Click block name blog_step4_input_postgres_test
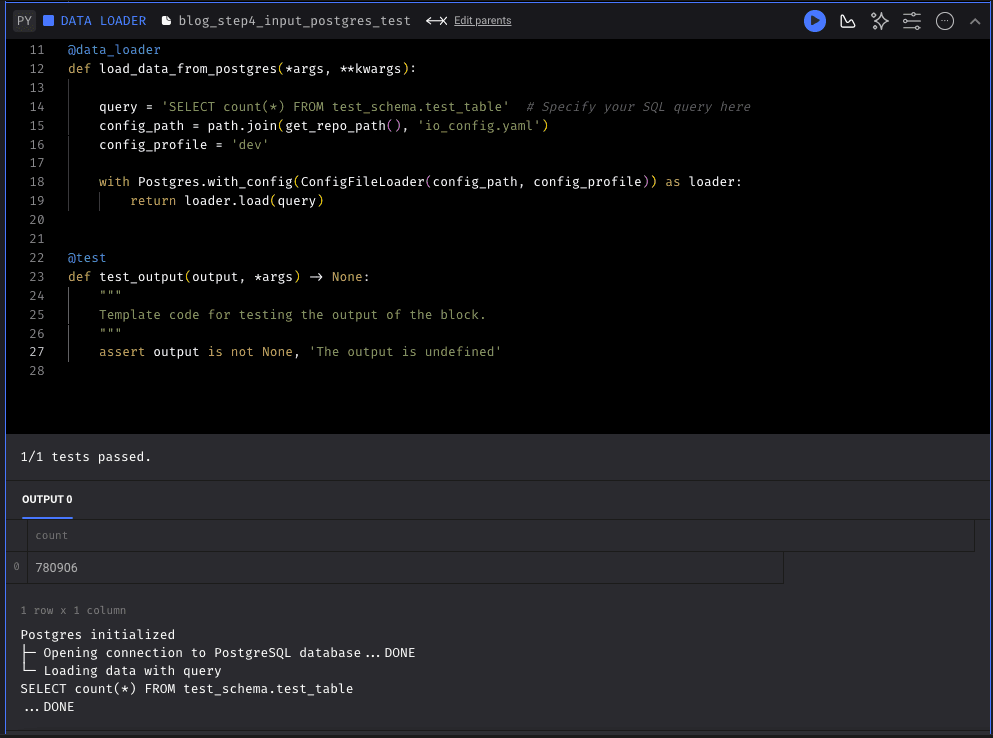Screen dimensions: 993x738 294,21
